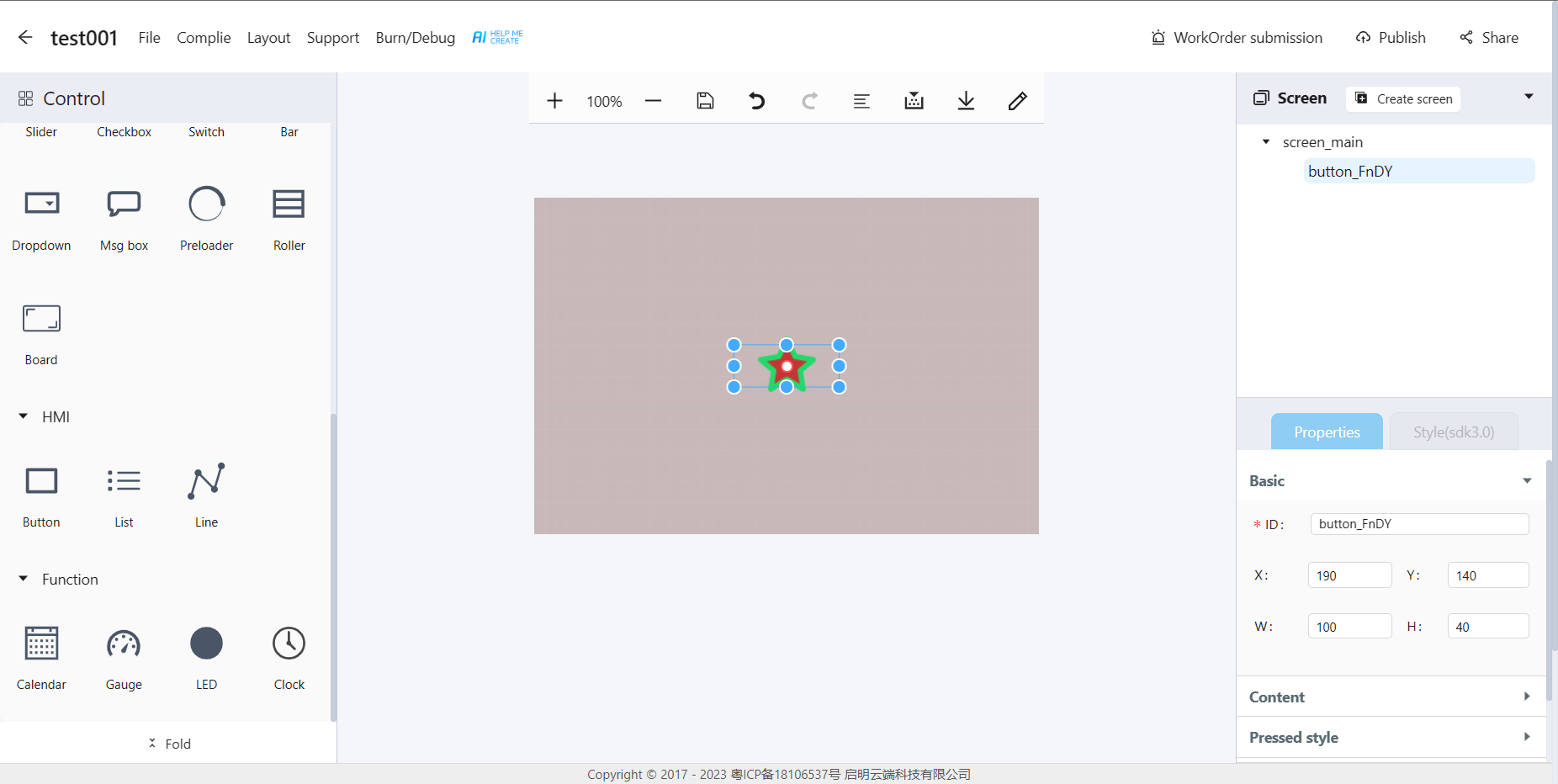Pick the Dropdown control

tap(41, 218)
